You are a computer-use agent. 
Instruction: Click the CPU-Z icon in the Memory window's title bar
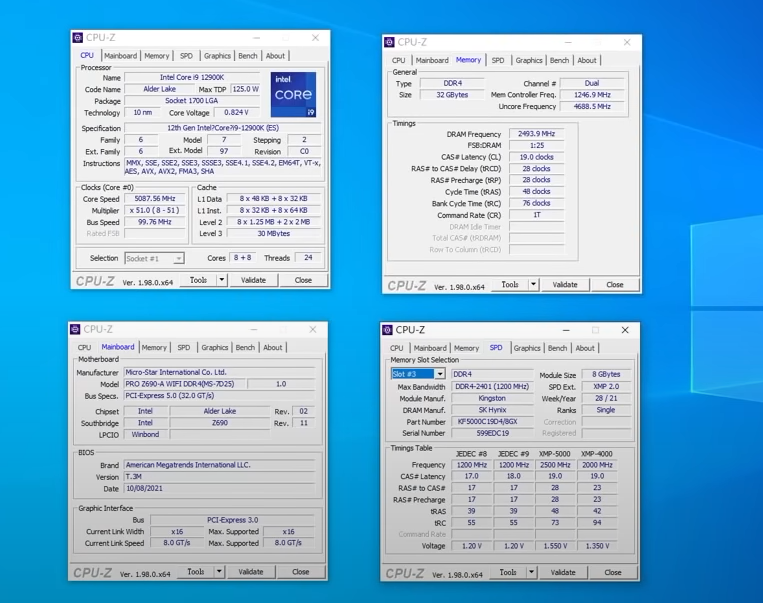coord(389,42)
